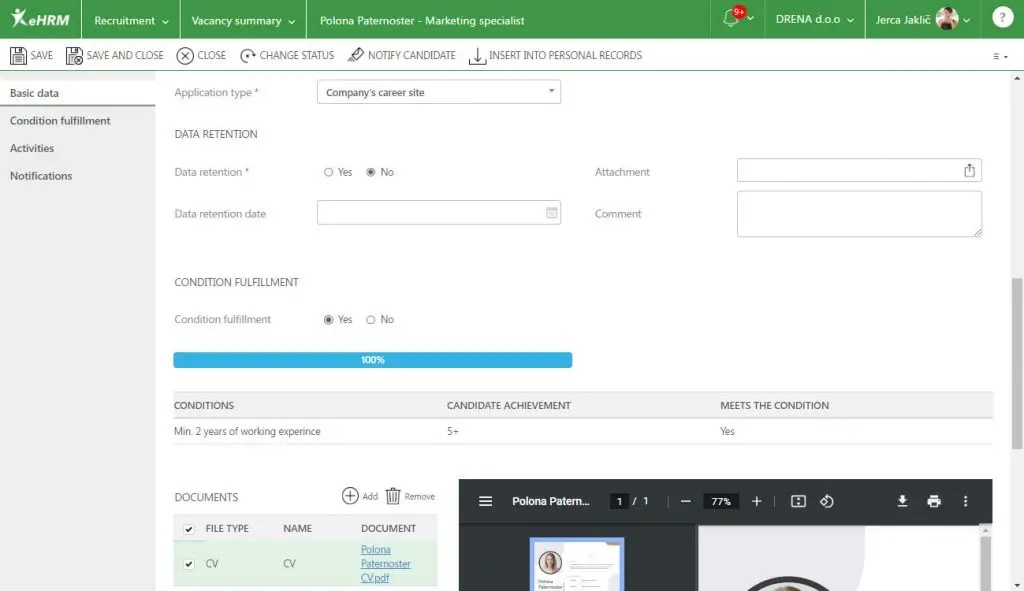Rotate the PDF document counterclockwise

pos(827,501)
